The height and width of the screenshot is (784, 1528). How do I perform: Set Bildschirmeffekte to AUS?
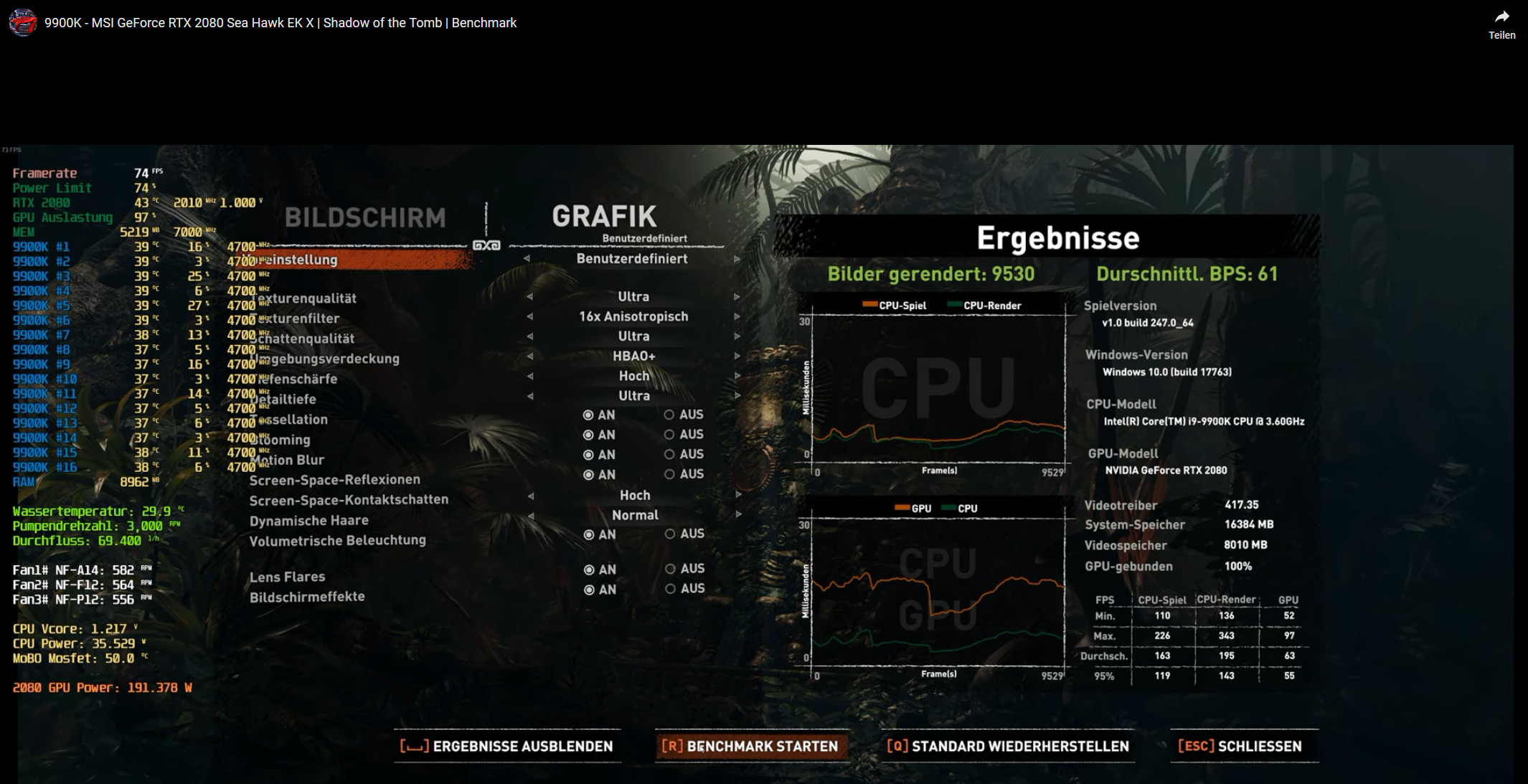(685, 589)
